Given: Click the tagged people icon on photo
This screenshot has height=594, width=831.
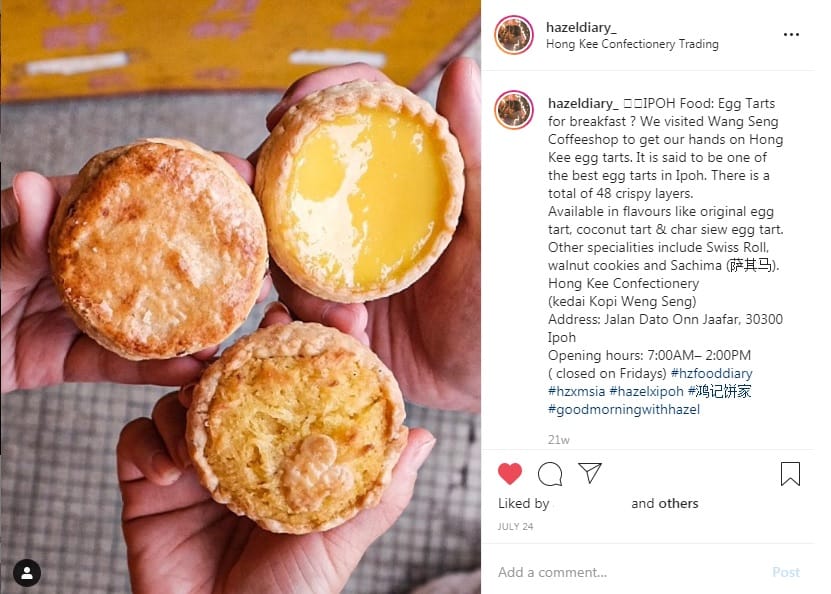Looking at the screenshot, I should coord(27,572).
